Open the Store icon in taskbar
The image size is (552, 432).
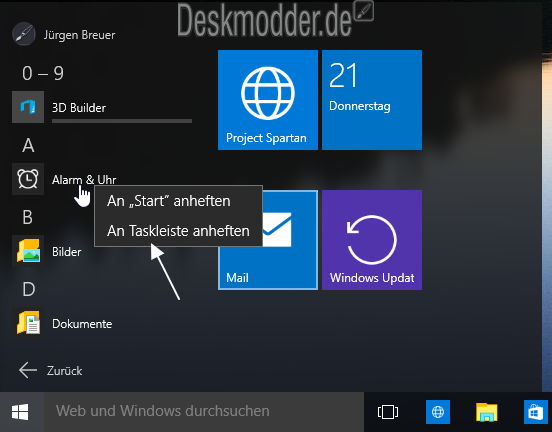535,412
